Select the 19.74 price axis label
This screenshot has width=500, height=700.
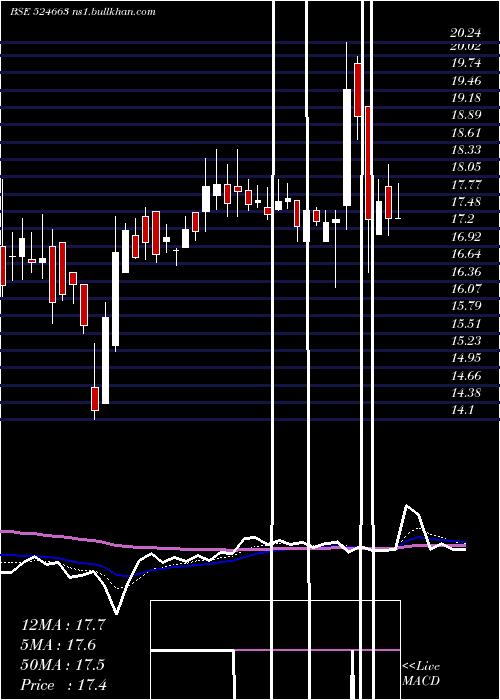[466, 63]
